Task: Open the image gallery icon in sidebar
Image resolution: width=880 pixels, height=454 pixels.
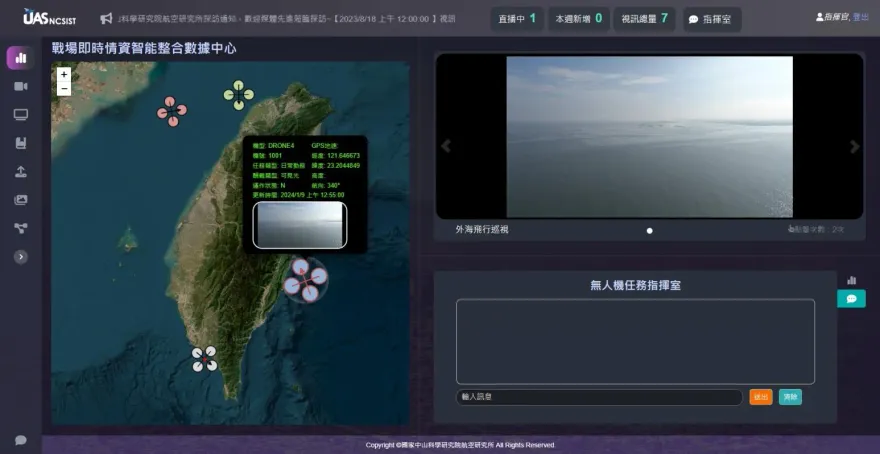Action: click(20, 200)
